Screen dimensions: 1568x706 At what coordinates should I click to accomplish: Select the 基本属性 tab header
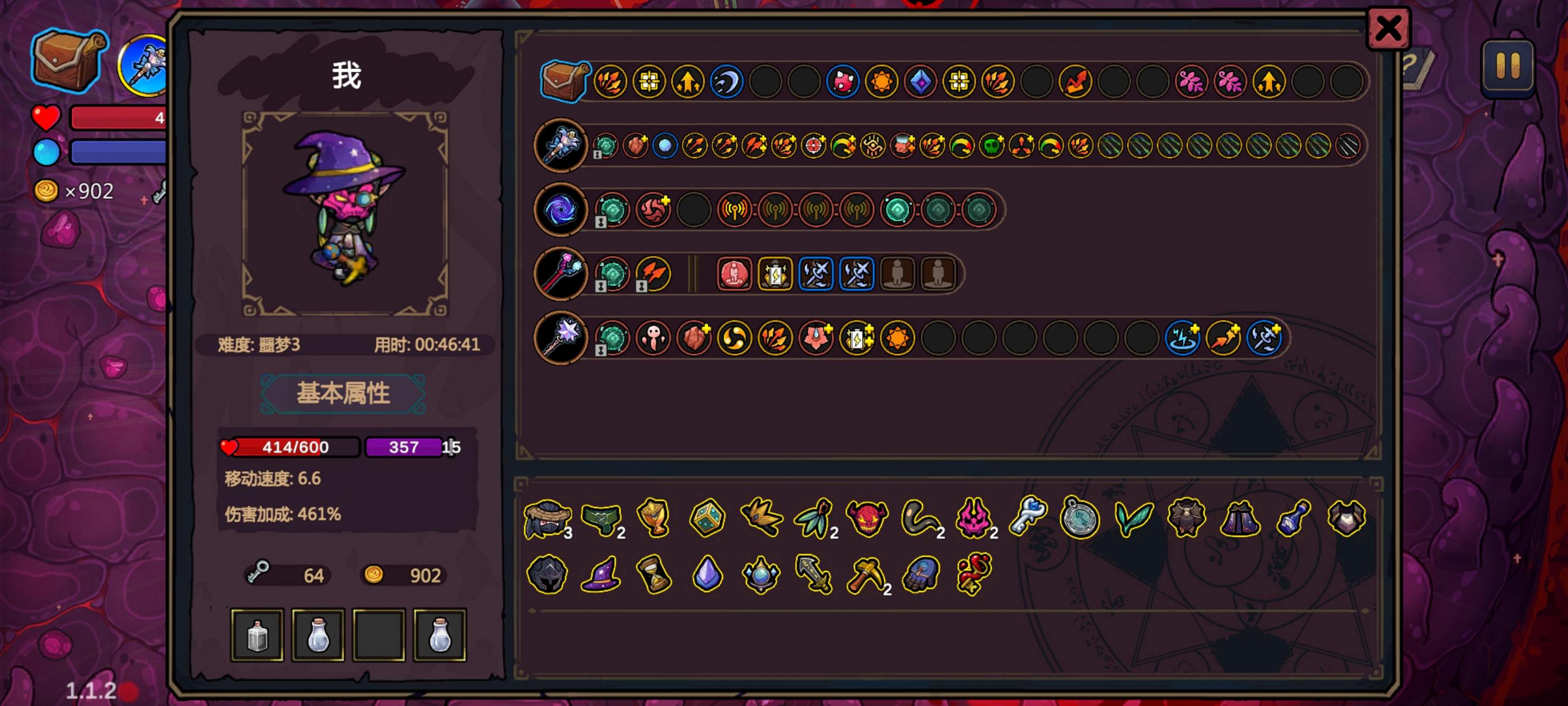tap(343, 393)
